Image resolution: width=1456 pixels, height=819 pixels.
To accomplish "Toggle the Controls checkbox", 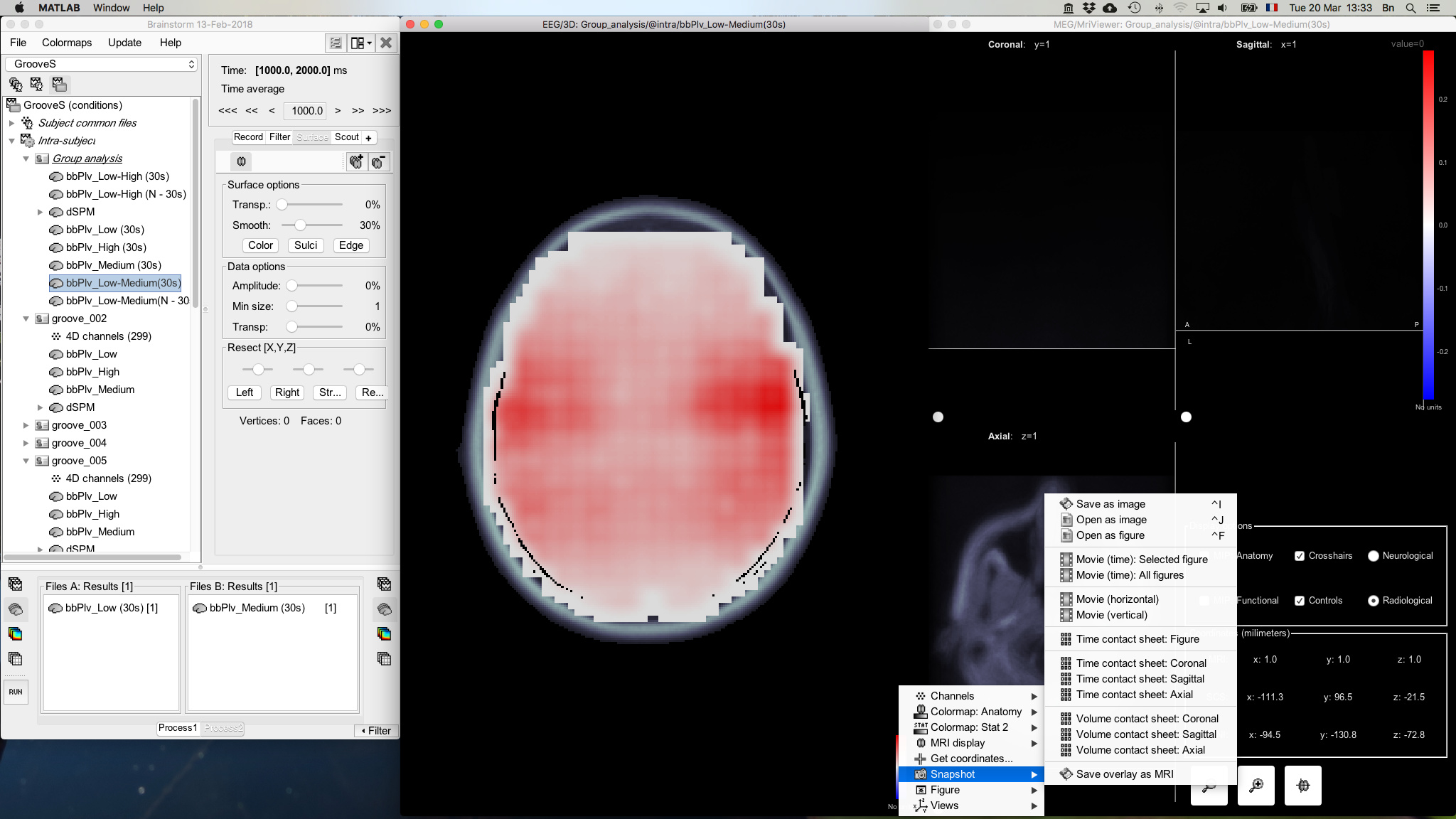I will tap(1300, 601).
